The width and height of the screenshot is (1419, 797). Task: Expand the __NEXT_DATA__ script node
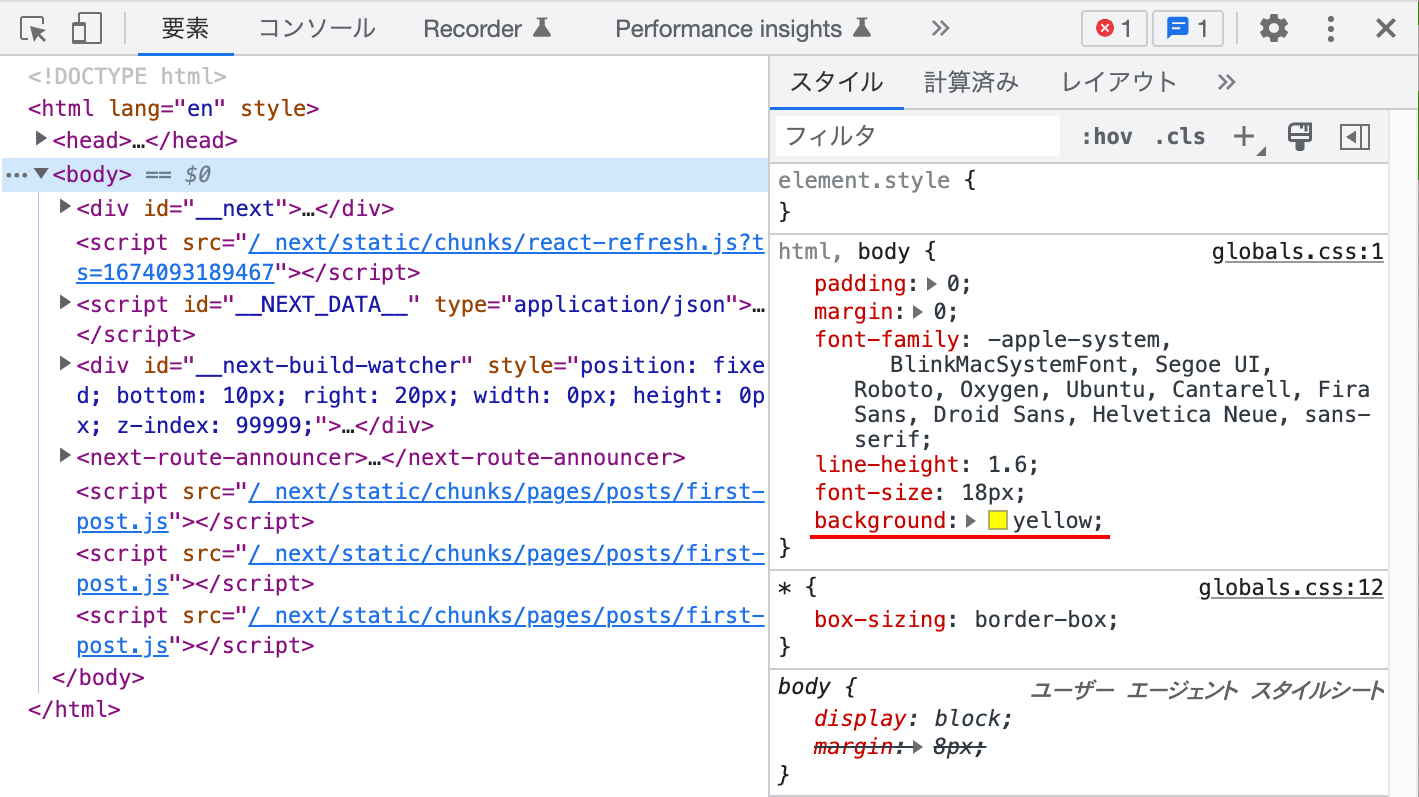point(65,302)
